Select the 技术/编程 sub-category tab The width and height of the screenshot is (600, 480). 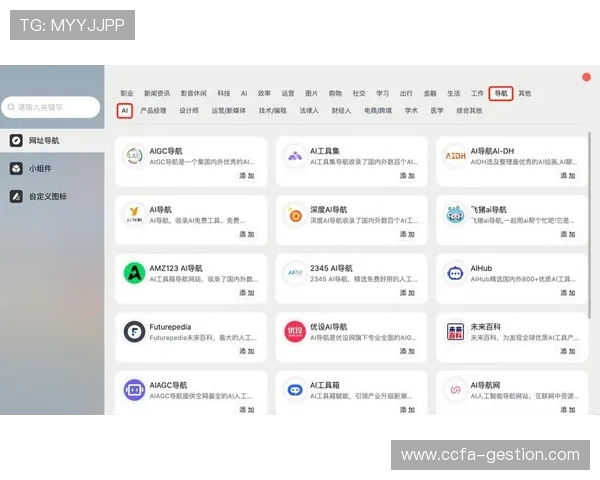[x=272, y=111]
